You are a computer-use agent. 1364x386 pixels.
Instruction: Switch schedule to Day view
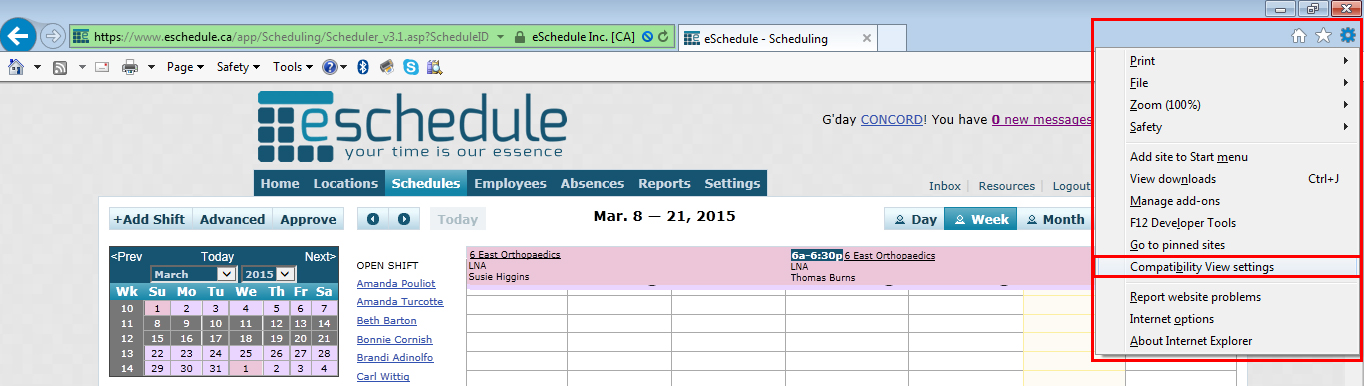click(x=914, y=219)
